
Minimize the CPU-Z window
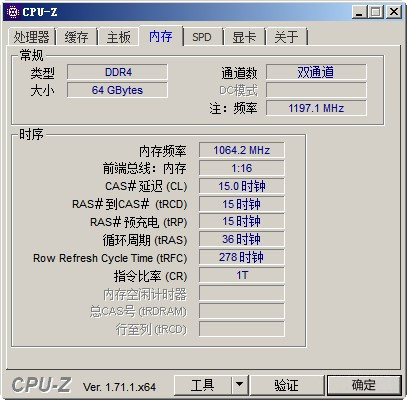(359, 12)
